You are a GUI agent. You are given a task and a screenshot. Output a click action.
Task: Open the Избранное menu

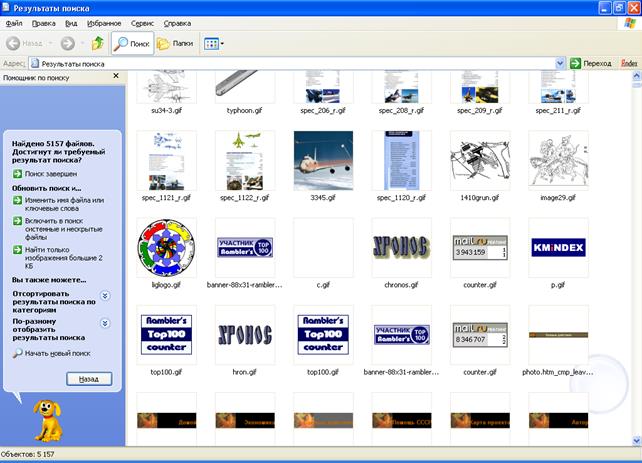point(106,21)
